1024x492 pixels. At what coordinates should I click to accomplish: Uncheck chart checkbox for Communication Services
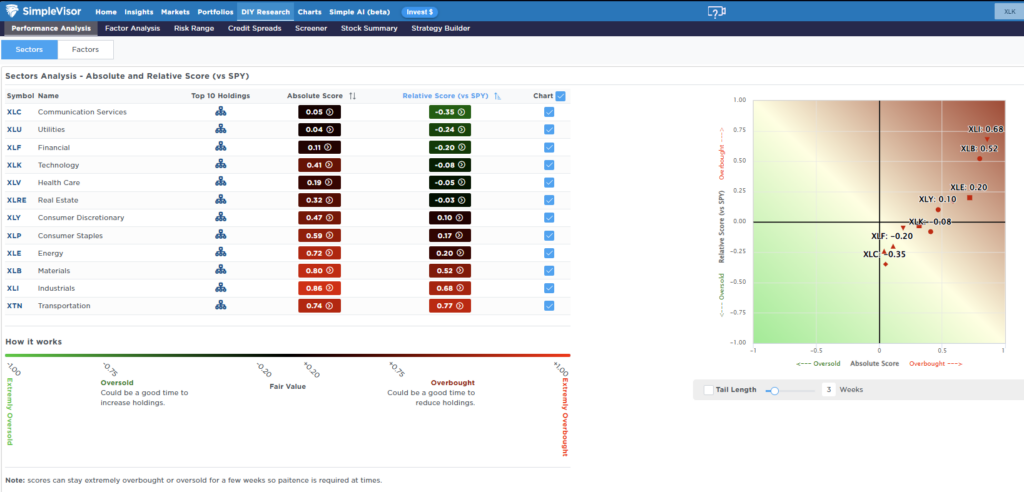[549, 112]
